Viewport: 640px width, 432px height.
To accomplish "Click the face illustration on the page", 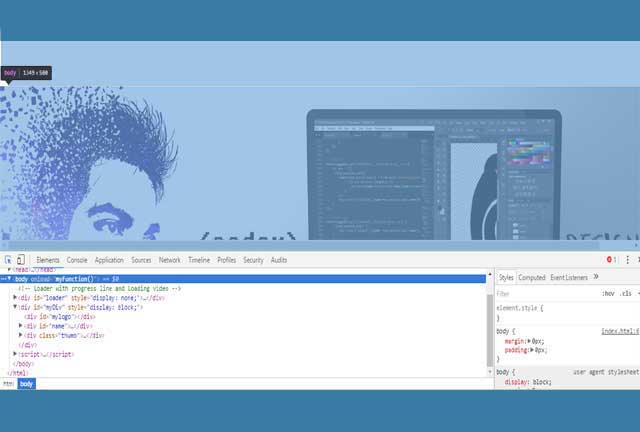I will [88, 163].
